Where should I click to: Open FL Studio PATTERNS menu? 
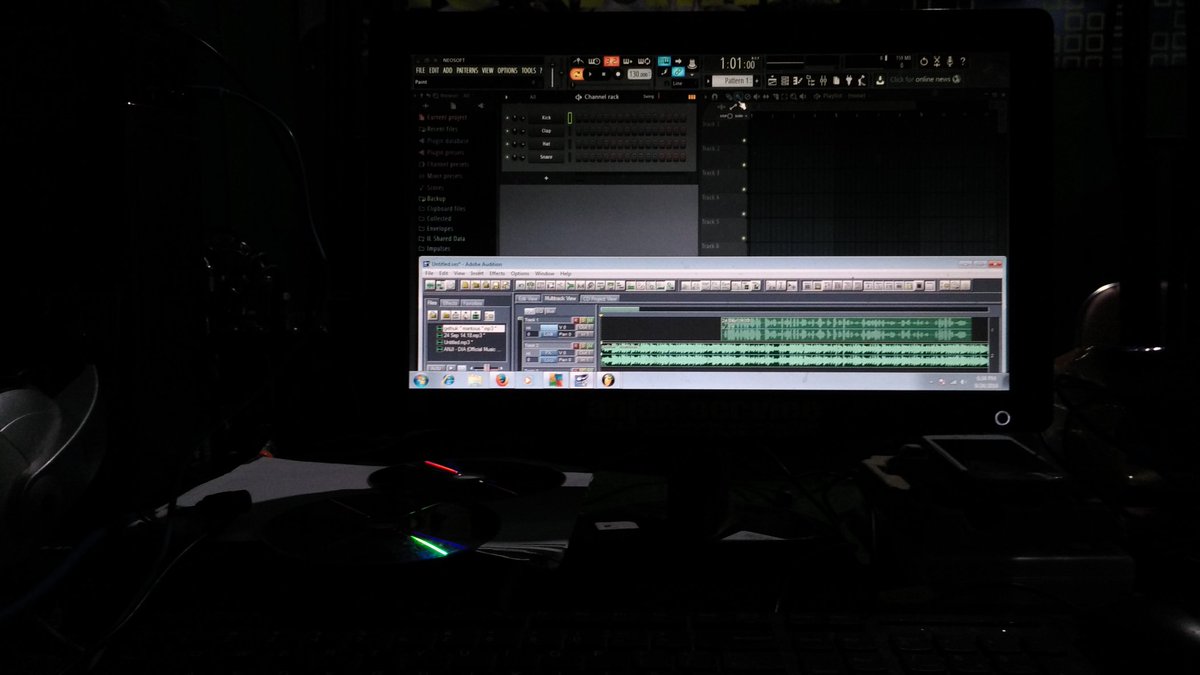[467, 70]
